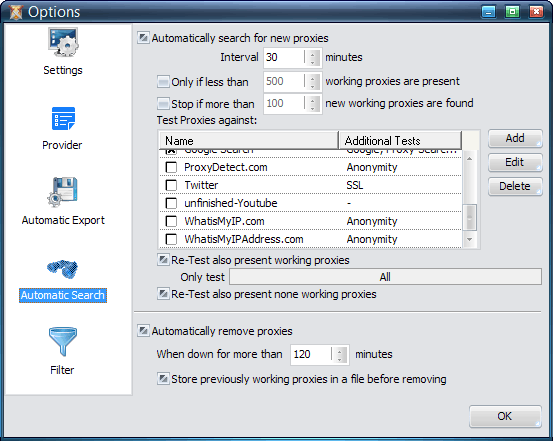Viewport: 553px width, 441px height.
Task: Click the test list scrollbar thumb
Action: point(469,218)
